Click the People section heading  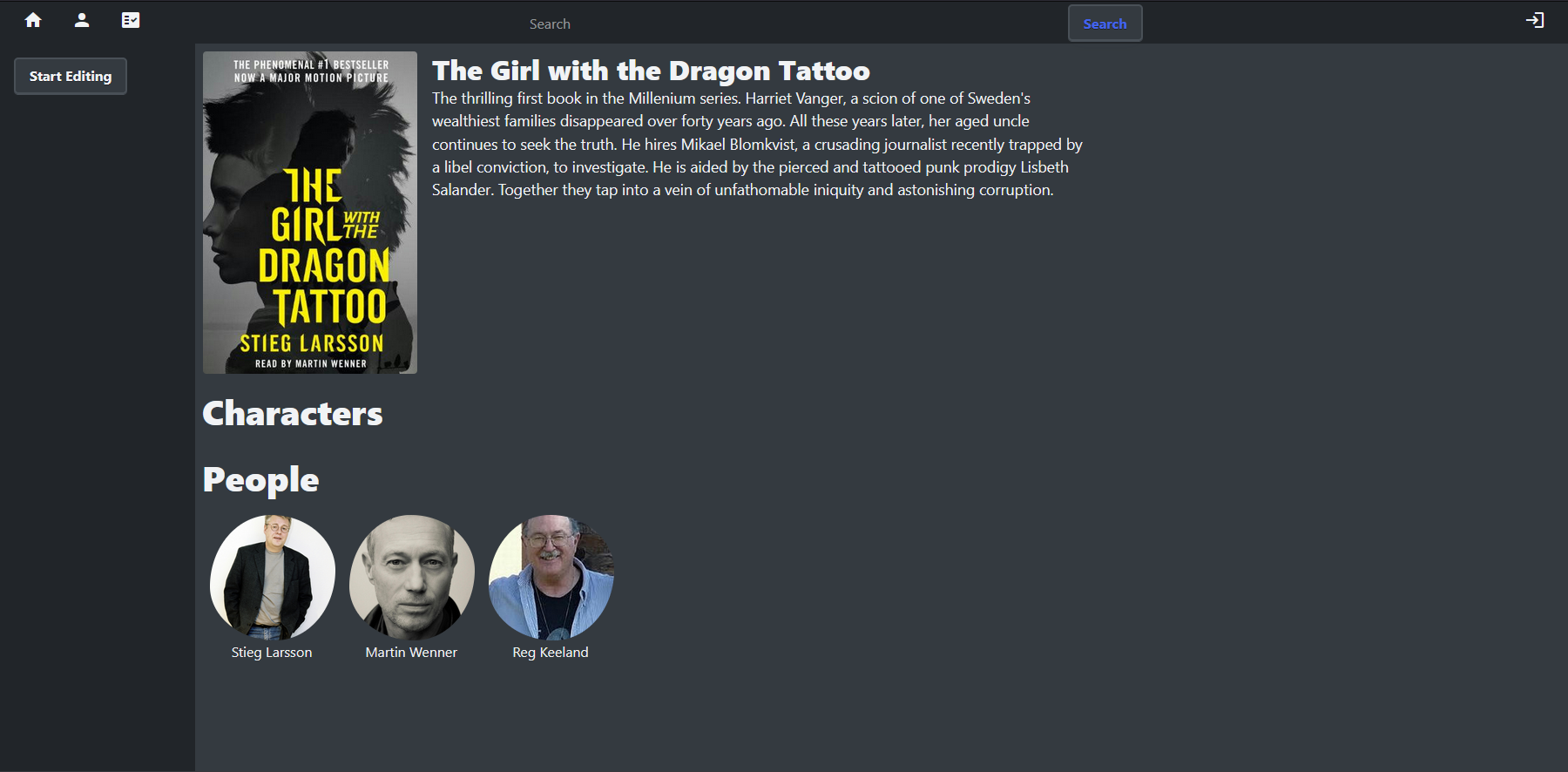(260, 480)
